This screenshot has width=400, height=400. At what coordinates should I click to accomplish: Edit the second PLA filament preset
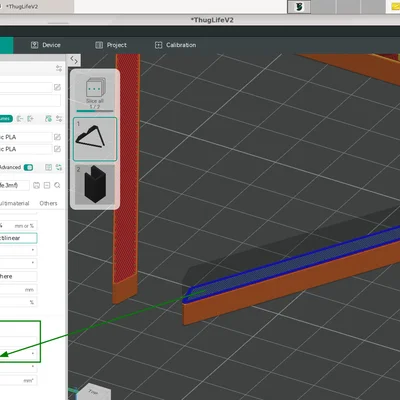(57, 149)
